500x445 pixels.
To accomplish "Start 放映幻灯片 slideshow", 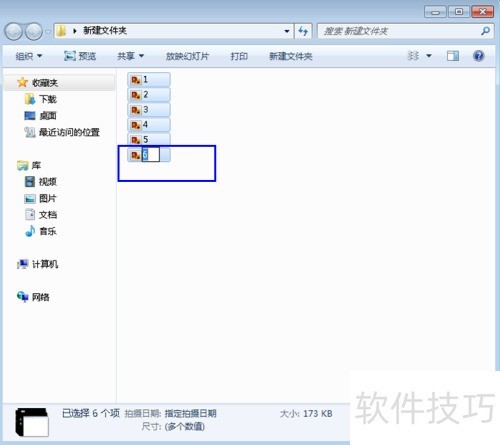I will pyautogui.click(x=187, y=56).
